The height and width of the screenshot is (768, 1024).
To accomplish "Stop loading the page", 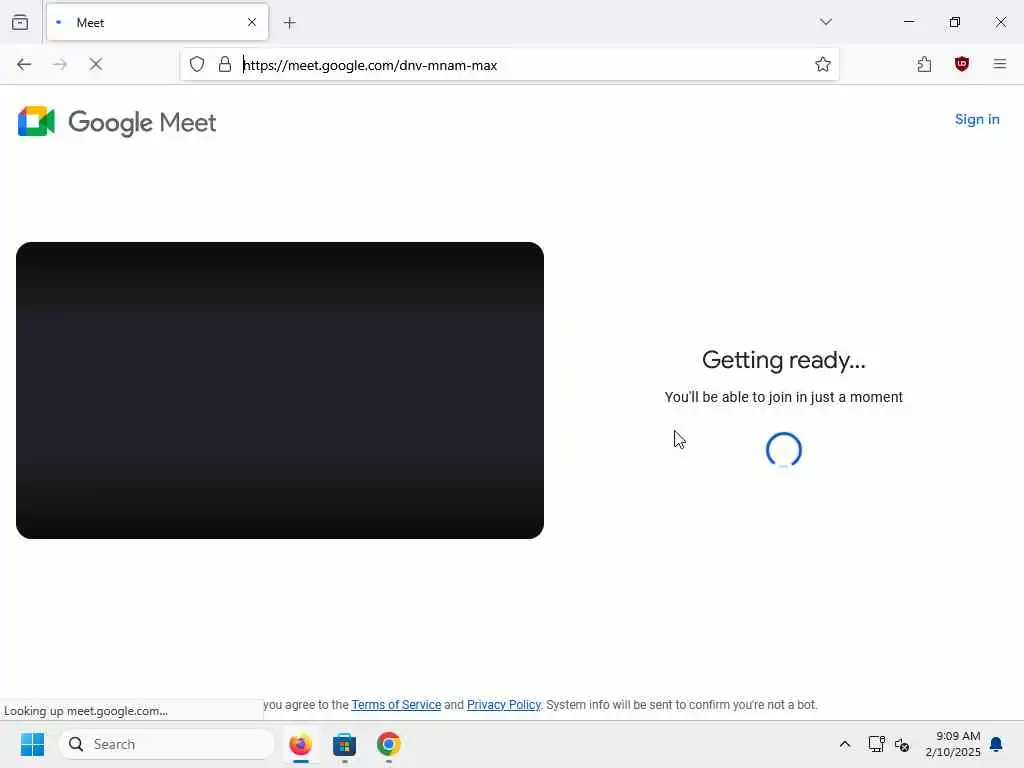I will tap(96, 64).
